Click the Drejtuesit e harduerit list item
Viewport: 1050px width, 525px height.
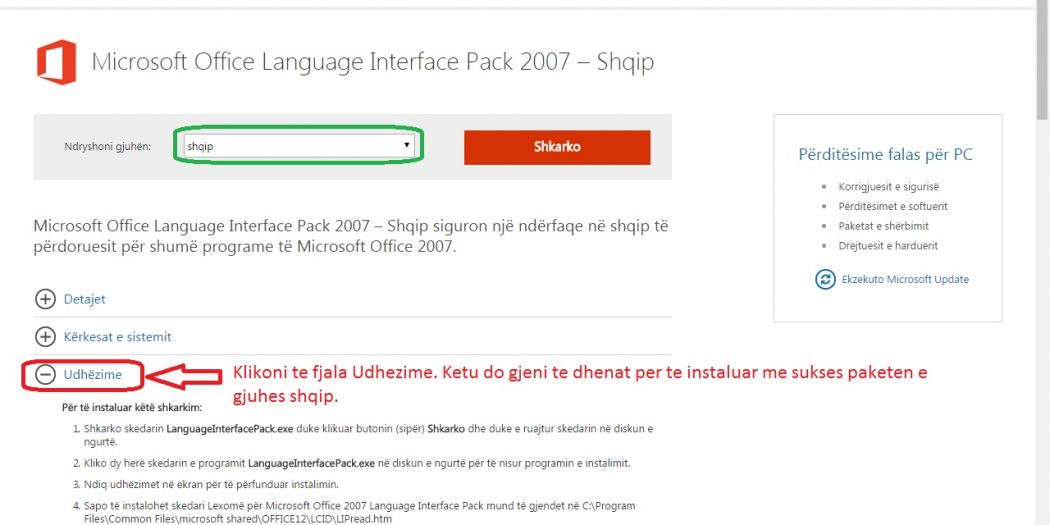888,246
